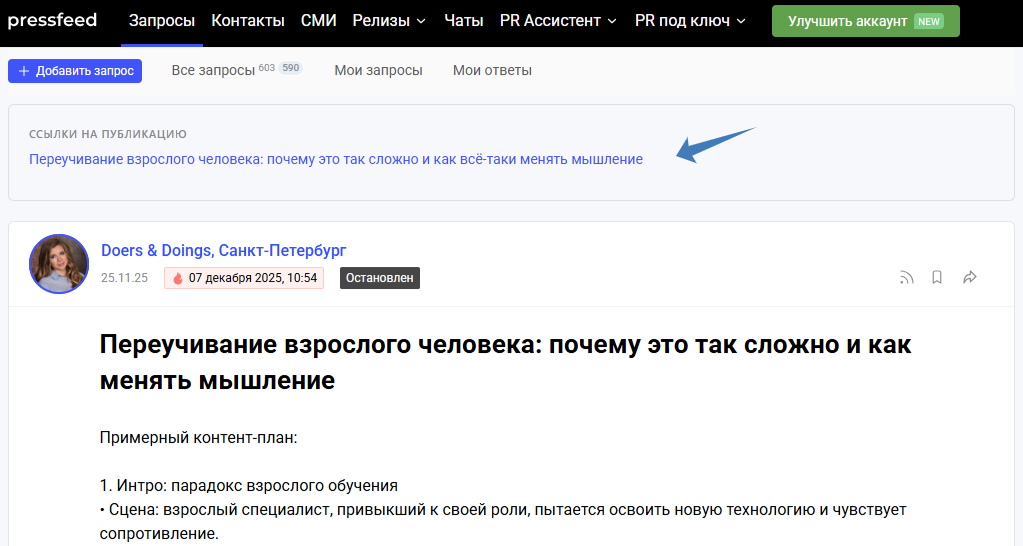Screen dimensions: 1023x546
Task: Go to the Запросы section
Action: pos(162,21)
